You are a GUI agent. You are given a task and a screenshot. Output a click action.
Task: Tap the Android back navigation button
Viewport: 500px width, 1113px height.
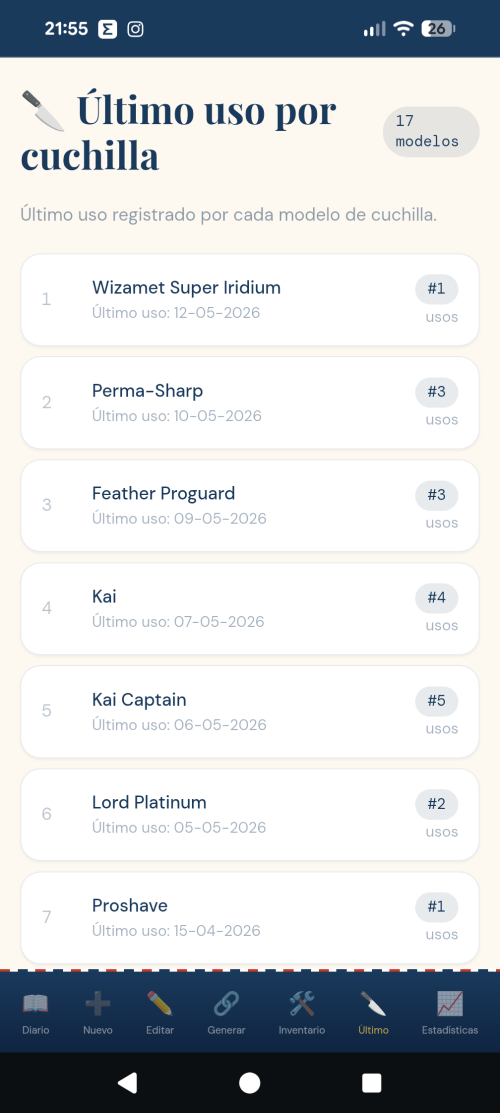(x=127, y=1082)
